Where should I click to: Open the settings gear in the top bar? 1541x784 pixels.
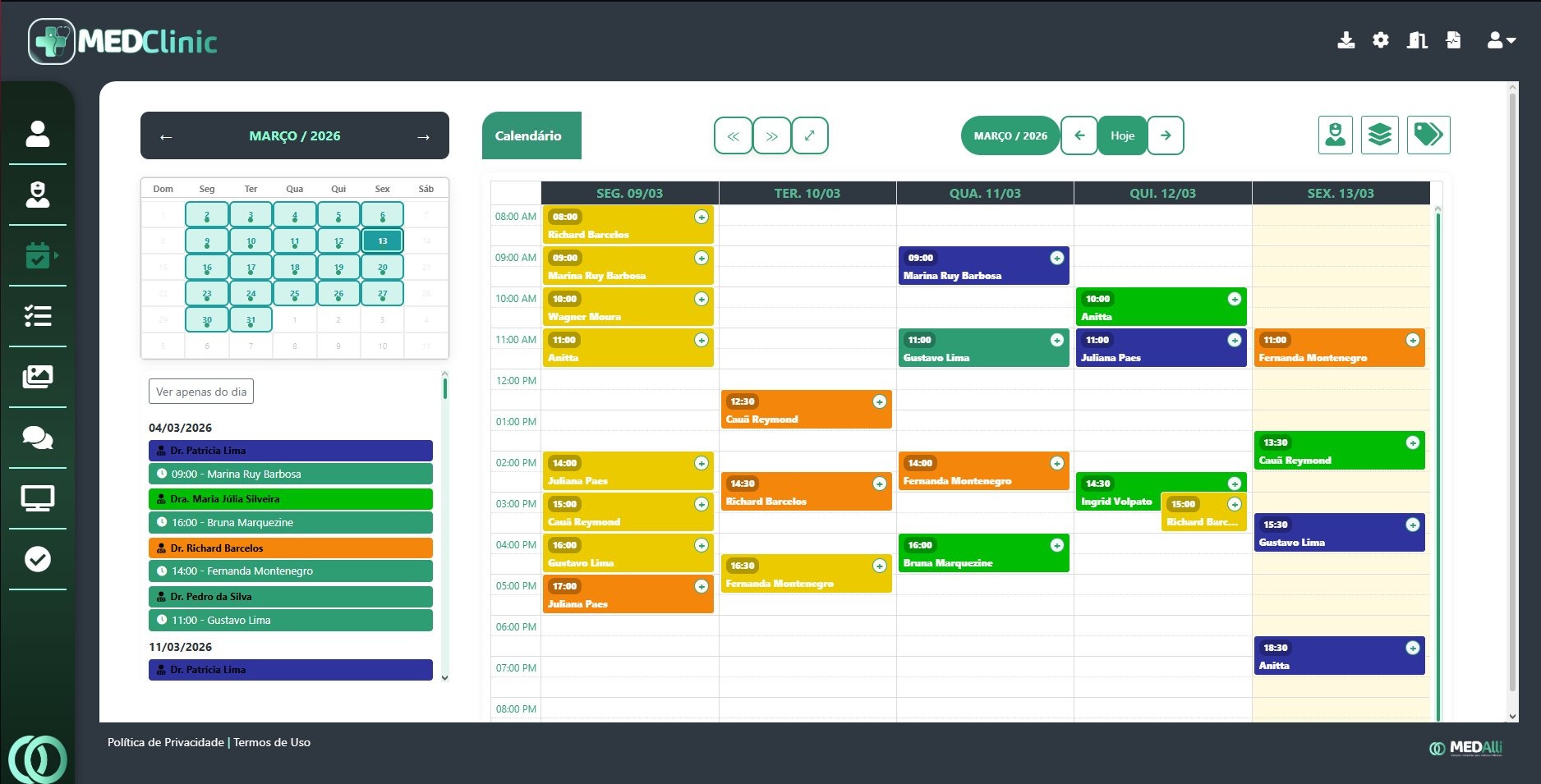click(x=1381, y=39)
